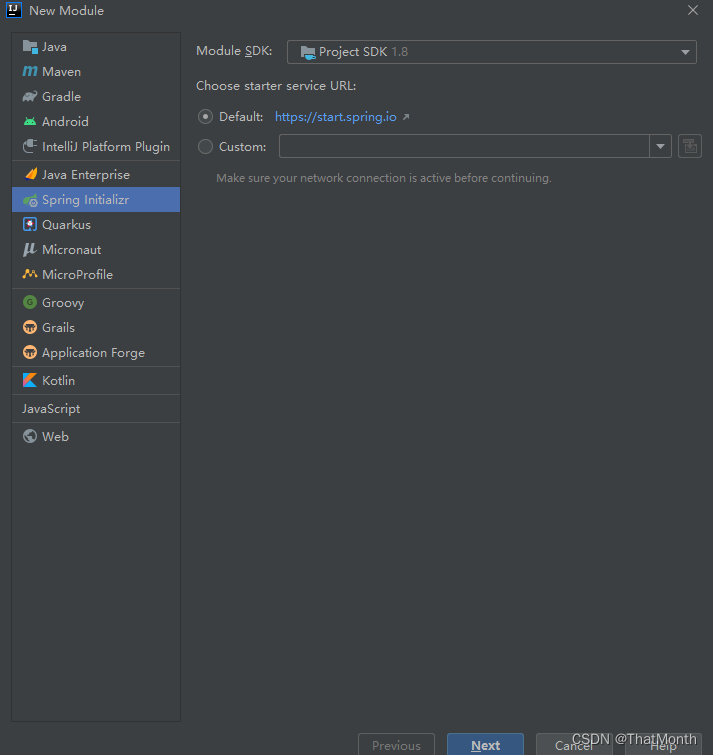The width and height of the screenshot is (713, 755).
Task: Select JavaScript in the list
Action: pyautogui.click(x=96, y=408)
